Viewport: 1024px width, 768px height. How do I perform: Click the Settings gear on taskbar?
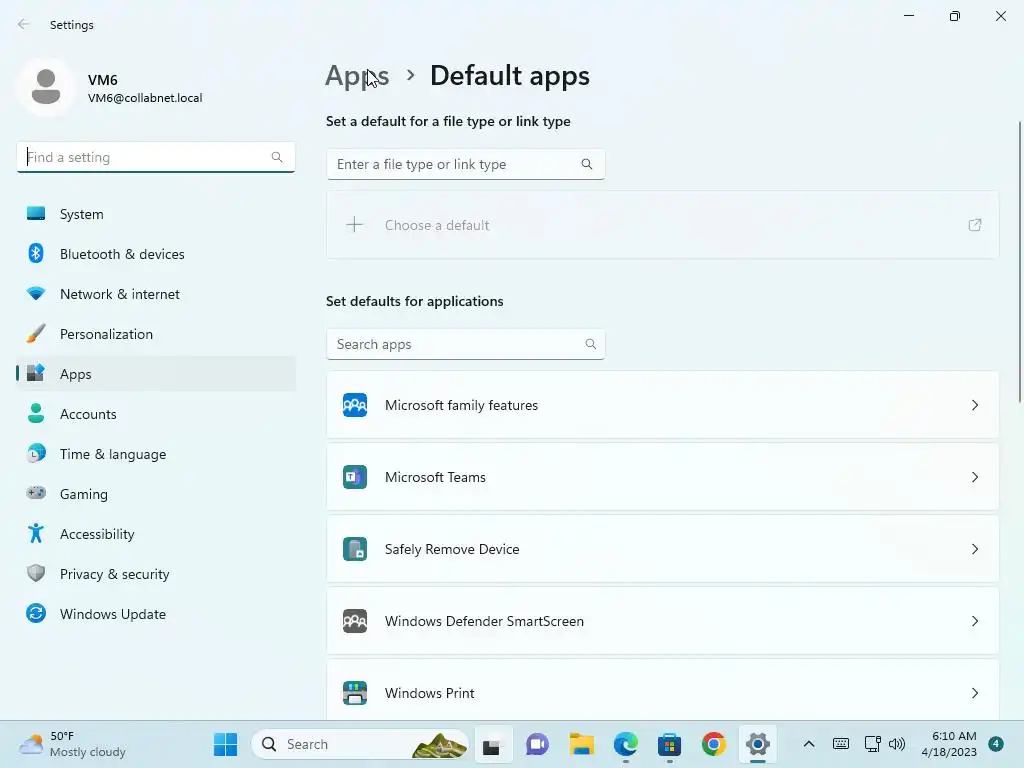(758, 744)
